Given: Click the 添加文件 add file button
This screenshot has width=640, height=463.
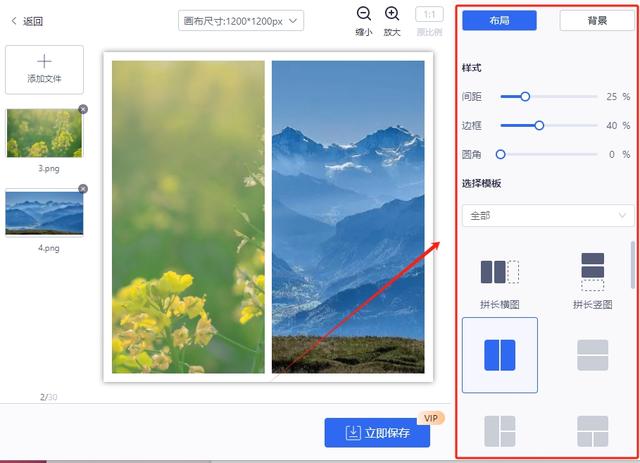Looking at the screenshot, I should coord(44,70).
